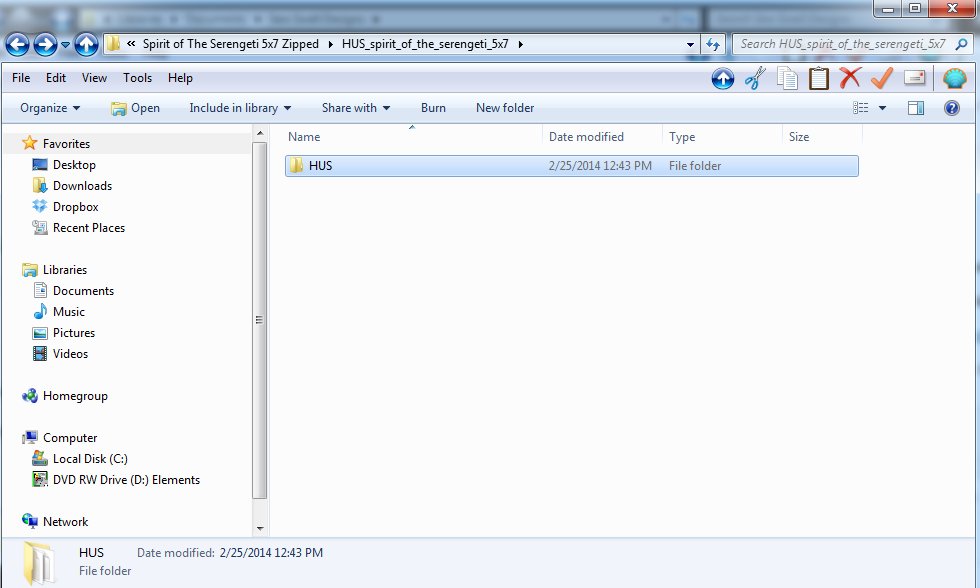Click the Paste clipboard toolbar icon
This screenshot has width=980, height=588.
(x=818, y=79)
